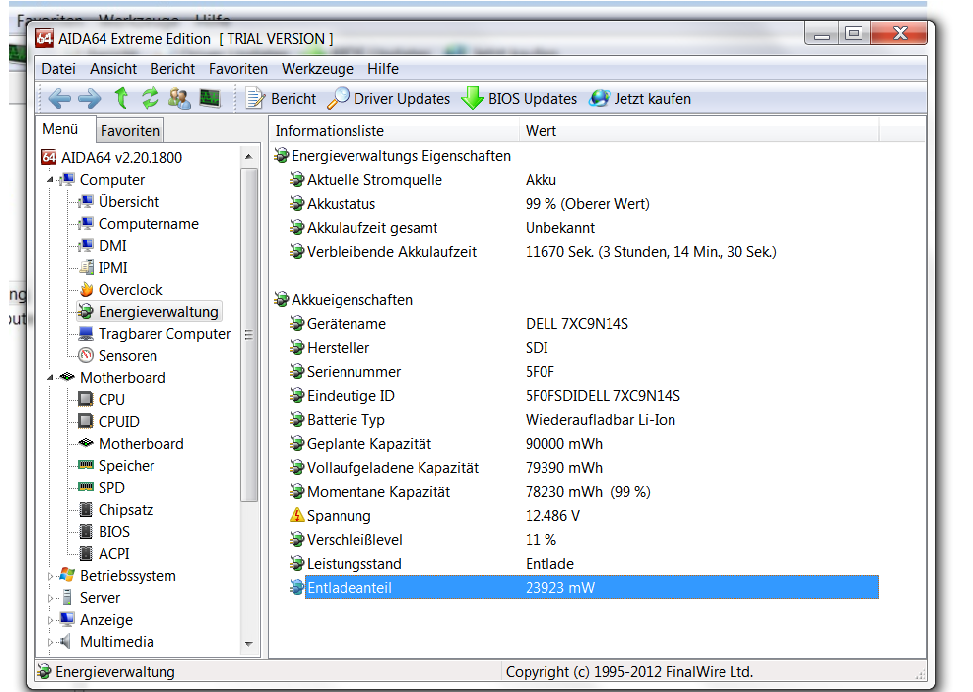Collapse the Computer tree node
973x692 pixels.
50,180
